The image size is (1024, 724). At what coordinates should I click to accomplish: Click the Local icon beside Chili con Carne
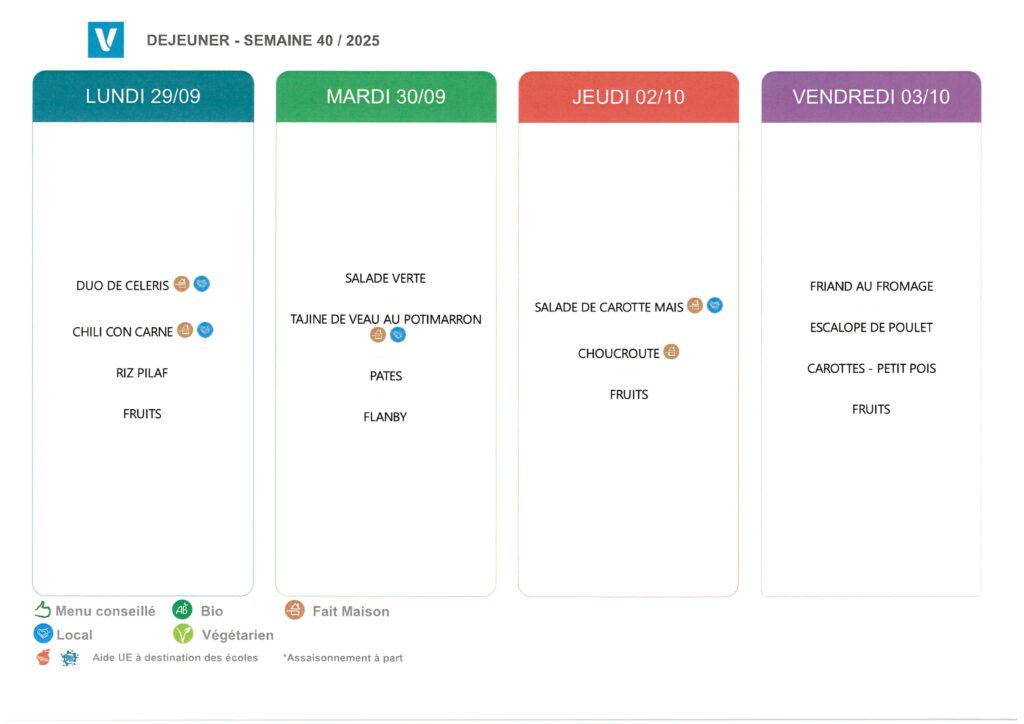(205, 330)
